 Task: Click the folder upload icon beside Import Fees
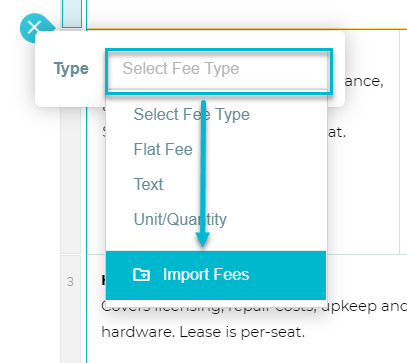[x=141, y=275]
